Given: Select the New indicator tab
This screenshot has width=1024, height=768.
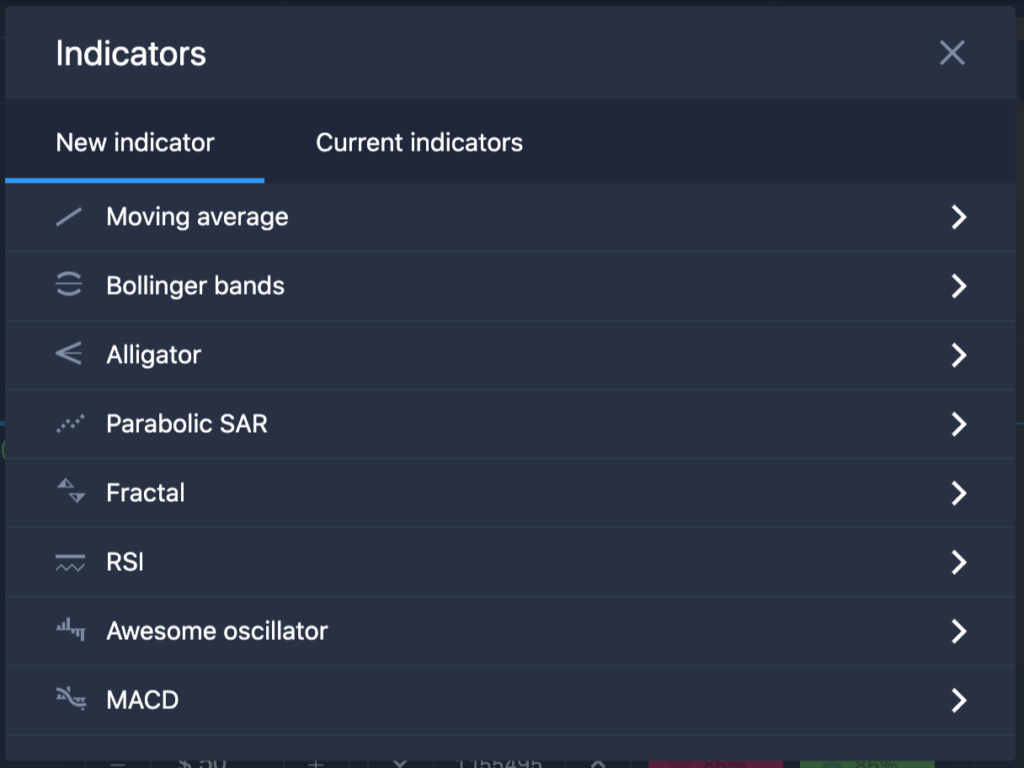Looking at the screenshot, I should pyautogui.click(x=135, y=142).
